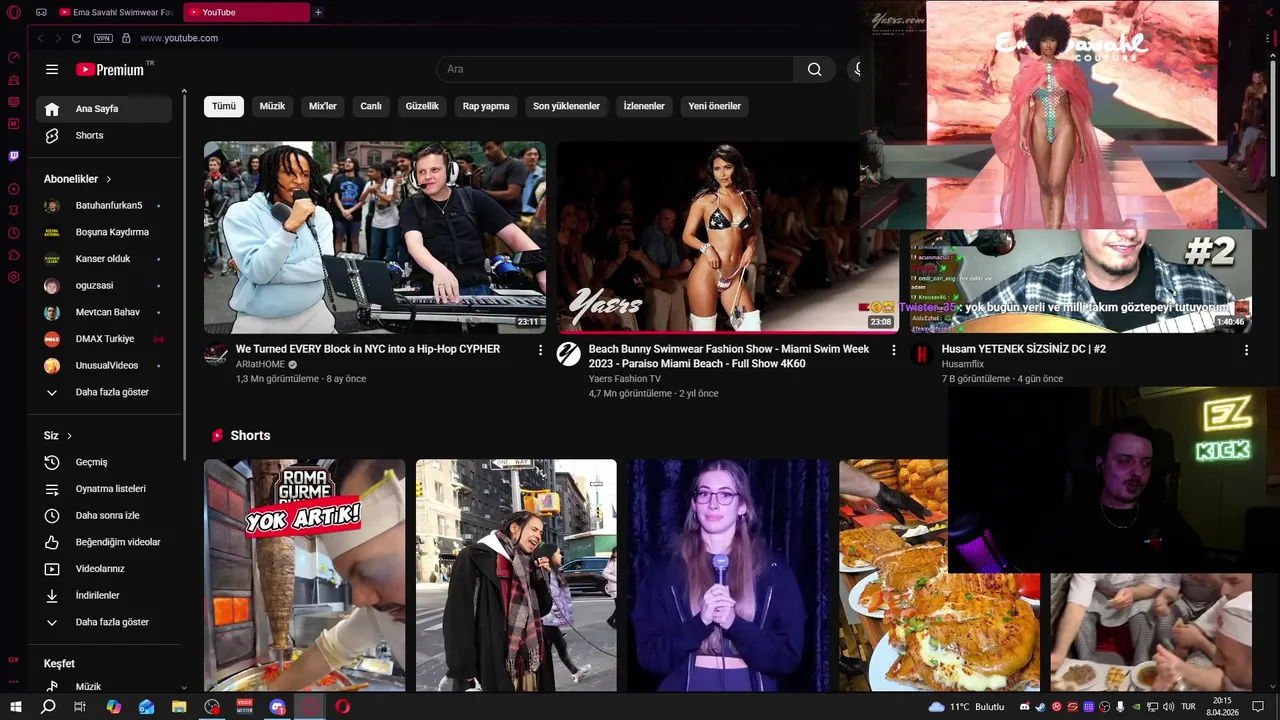Open Videolarınız your videos

tap(104, 569)
